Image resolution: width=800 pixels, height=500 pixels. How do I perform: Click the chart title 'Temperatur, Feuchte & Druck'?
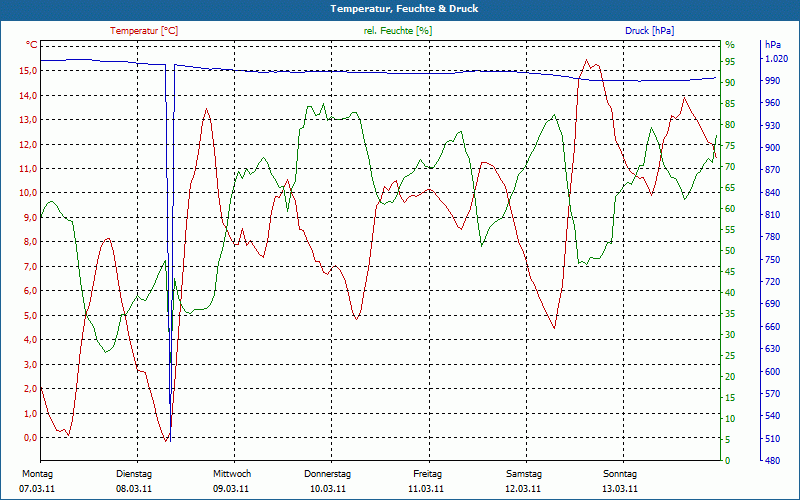(404, 9)
